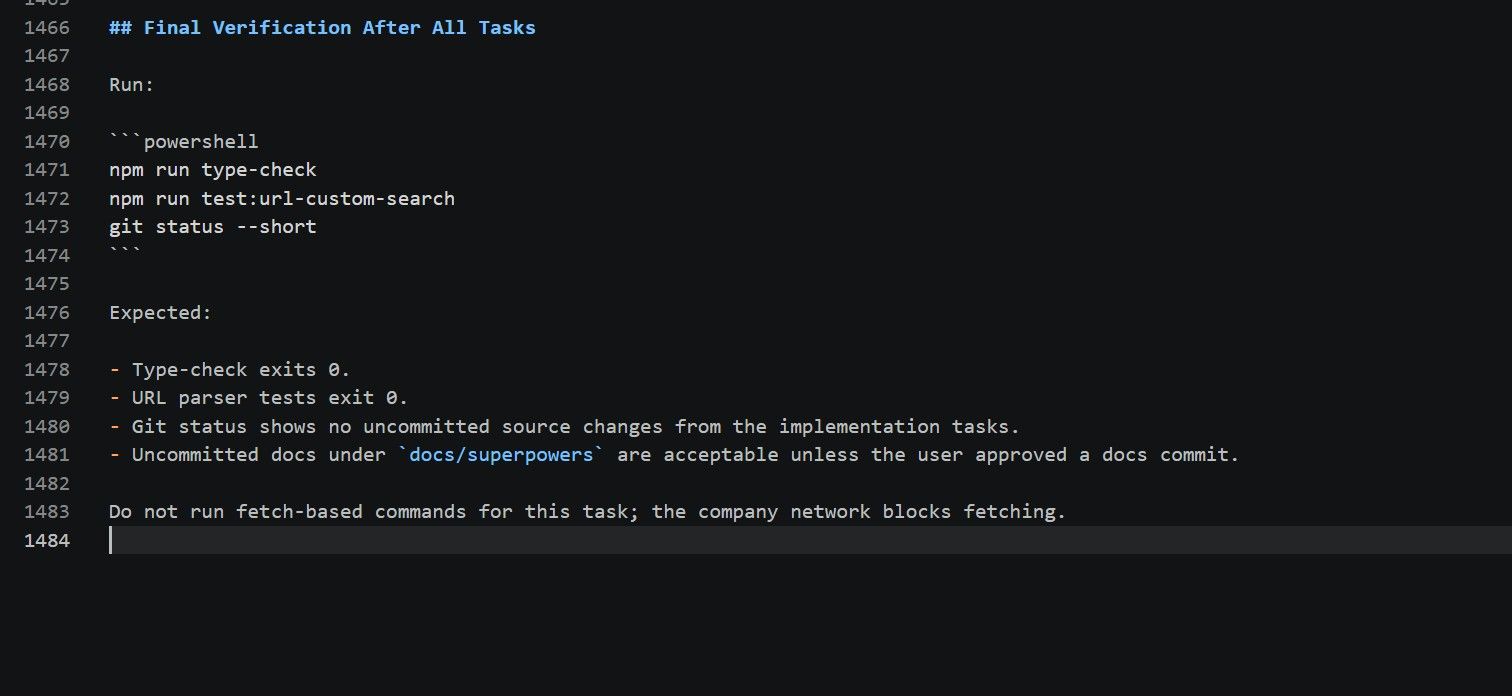Select line number 1481 in the gutter
Screen dimensions: 1512x696
[x=47, y=455]
